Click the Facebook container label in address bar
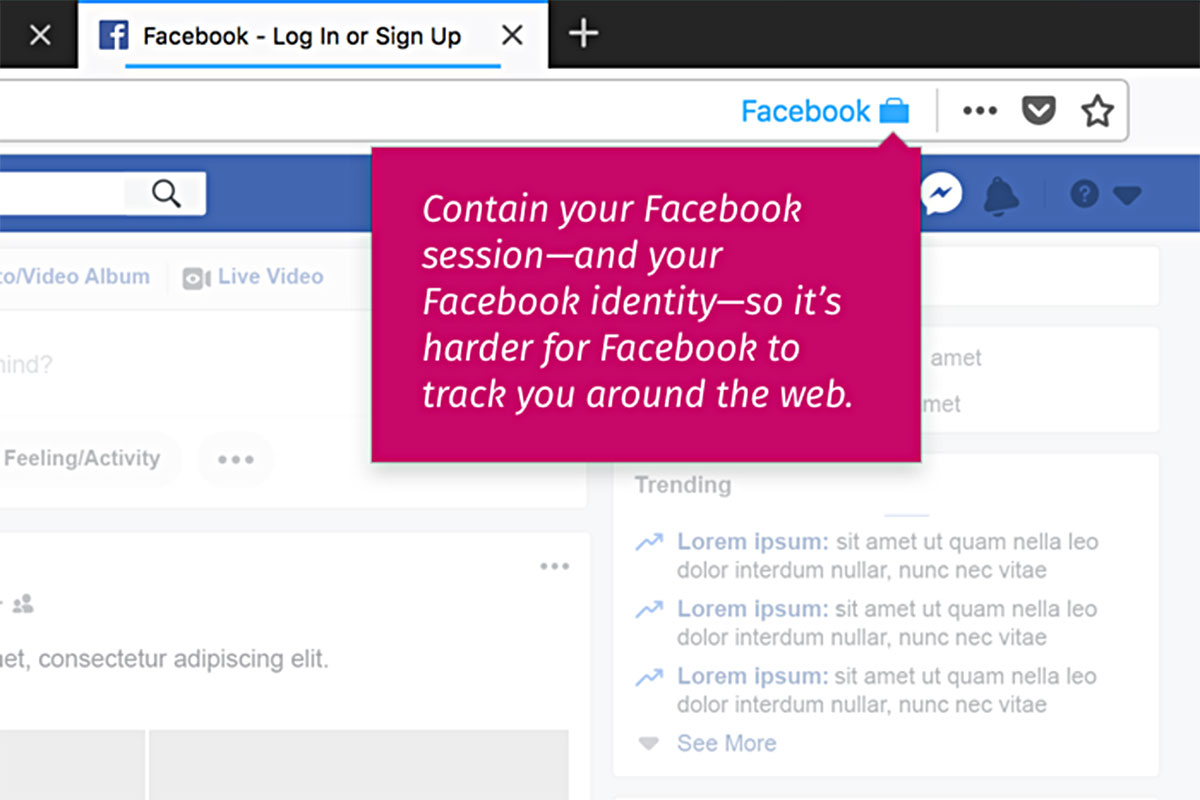Screen dimensions: 1200x800 tap(805, 111)
